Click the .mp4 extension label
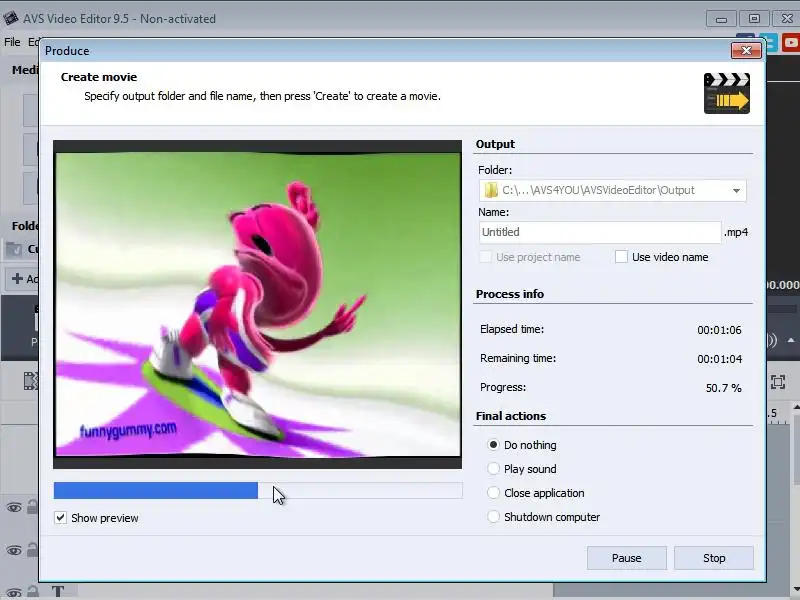 point(736,232)
